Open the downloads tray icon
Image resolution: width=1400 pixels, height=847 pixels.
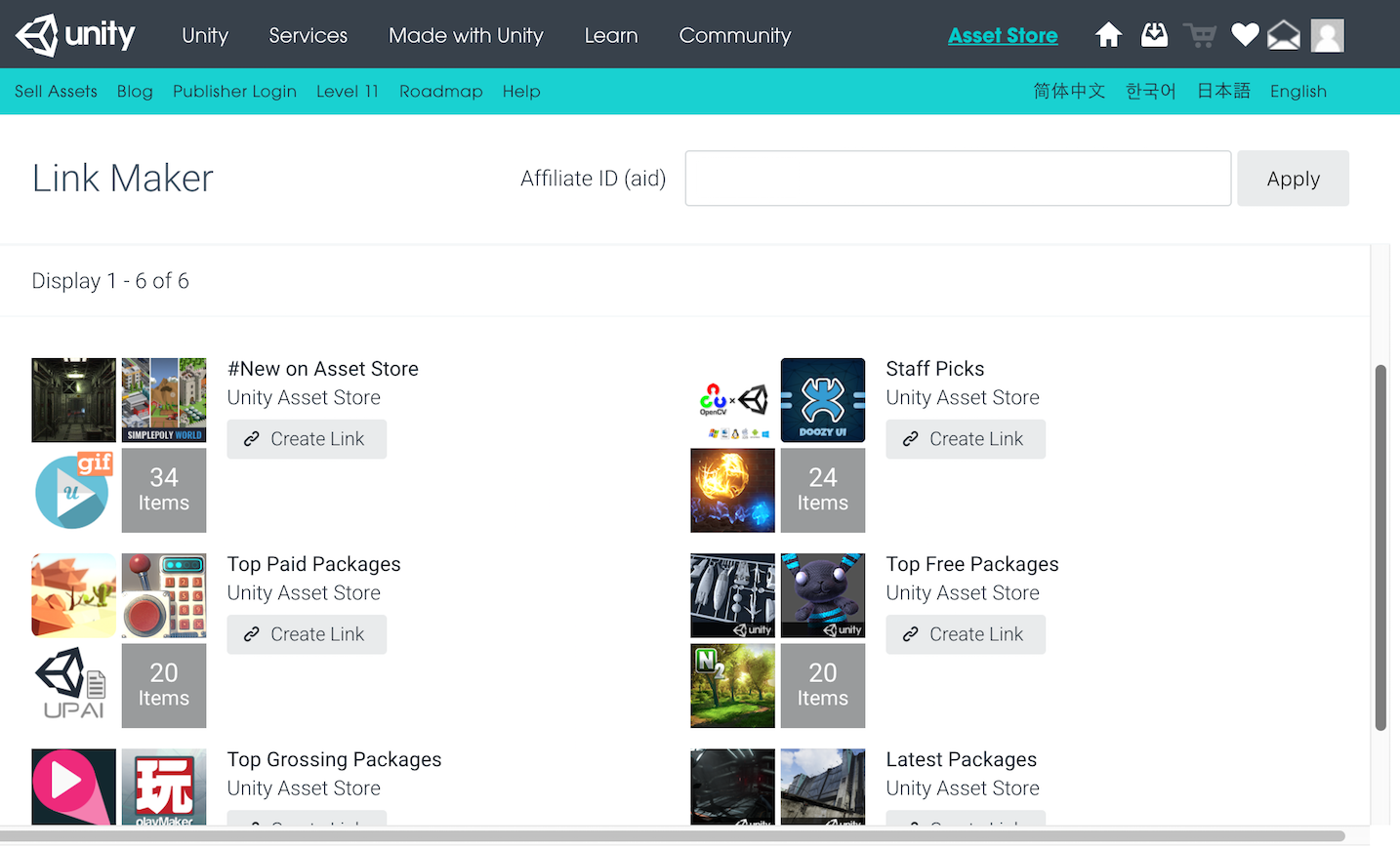[x=1154, y=35]
